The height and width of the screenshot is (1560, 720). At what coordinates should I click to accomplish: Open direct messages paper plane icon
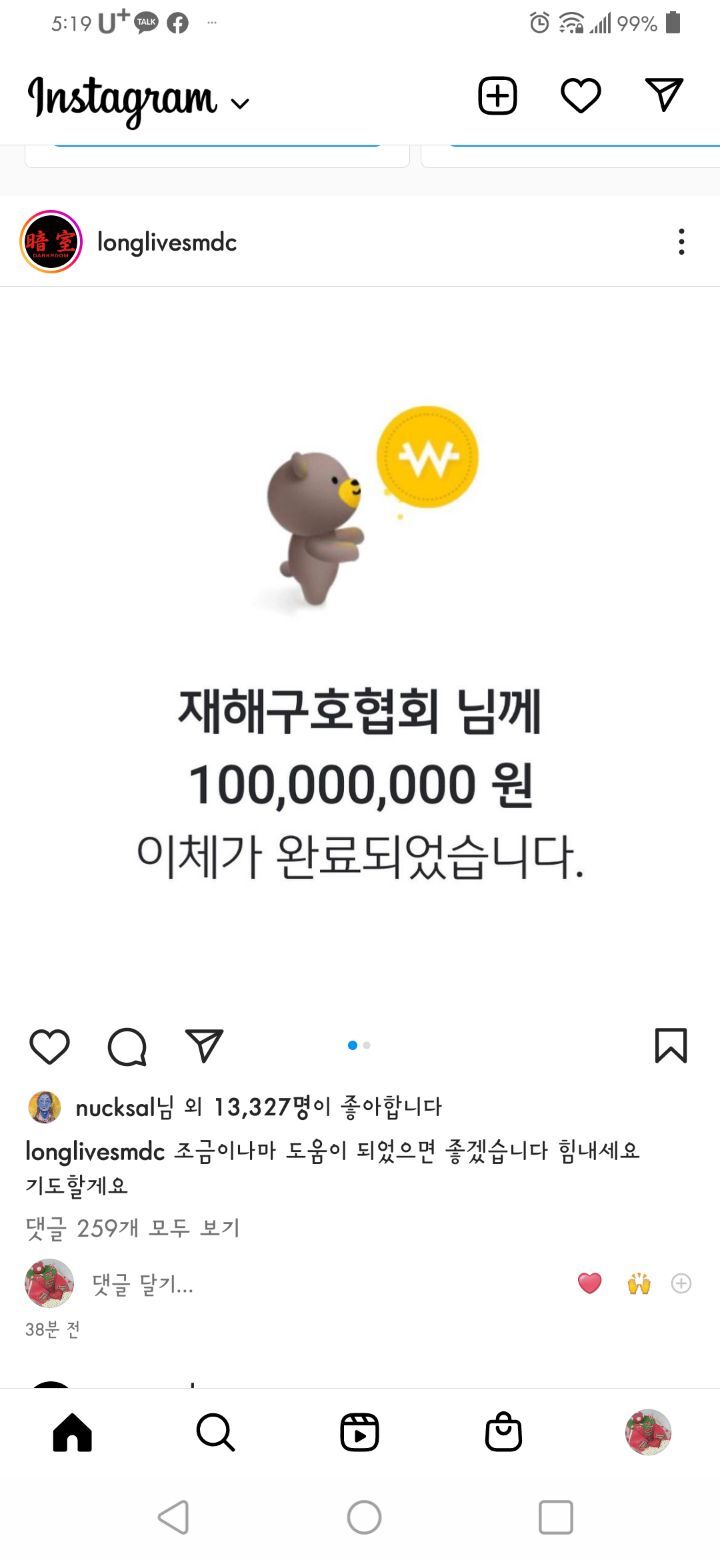click(664, 95)
